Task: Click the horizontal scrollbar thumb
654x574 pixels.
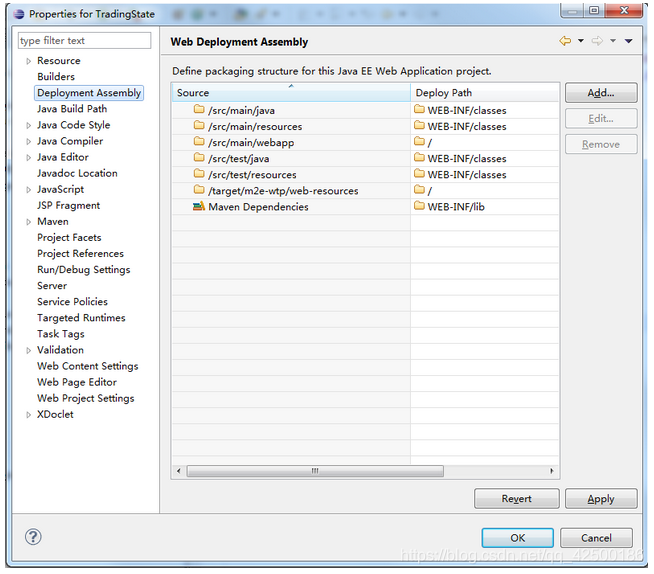Action: (x=315, y=471)
